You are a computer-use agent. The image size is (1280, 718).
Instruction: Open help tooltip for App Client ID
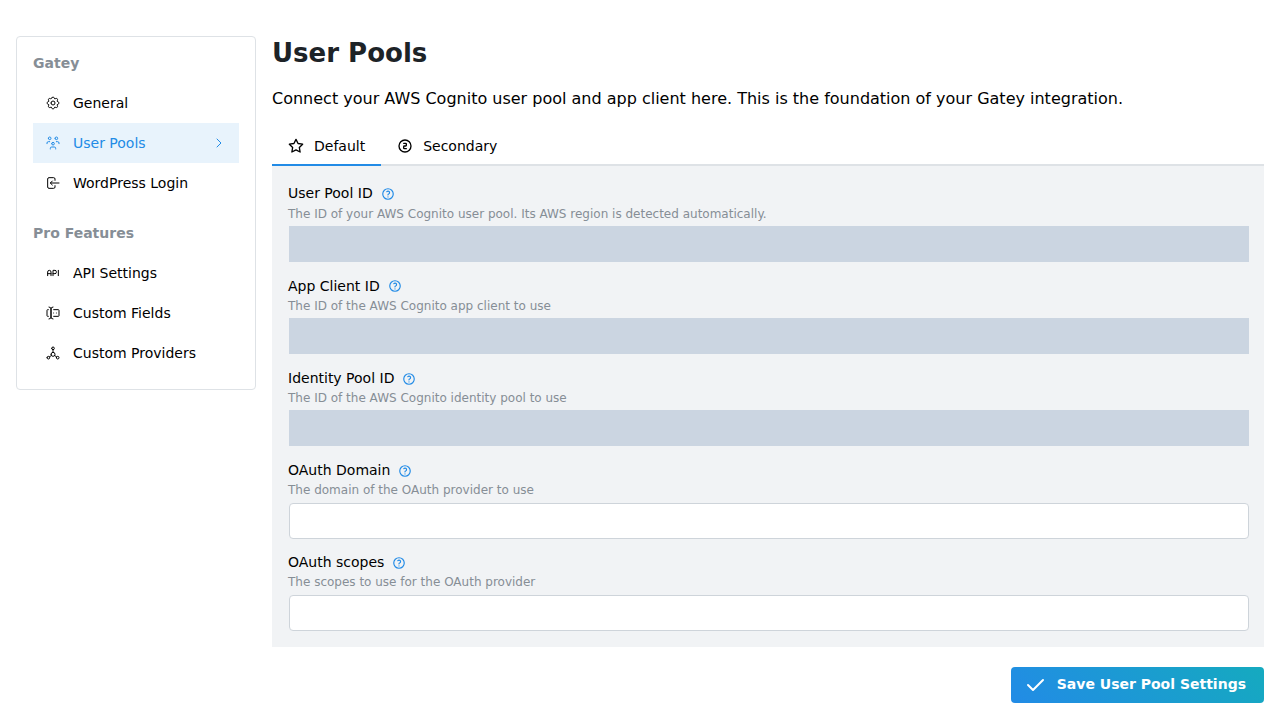[x=395, y=286]
